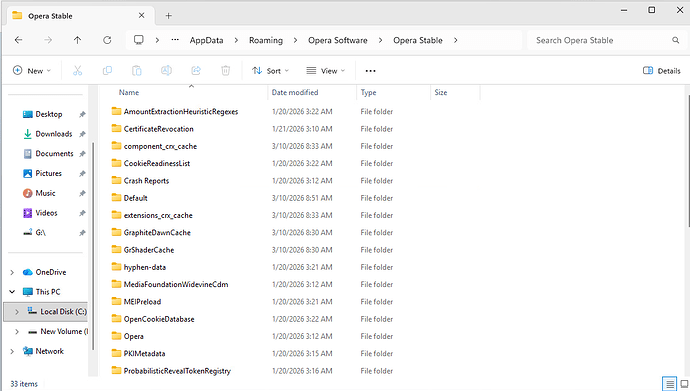Switch to large icons view in status bar
This screenshot has width=690, height=391.
point(684,384)
